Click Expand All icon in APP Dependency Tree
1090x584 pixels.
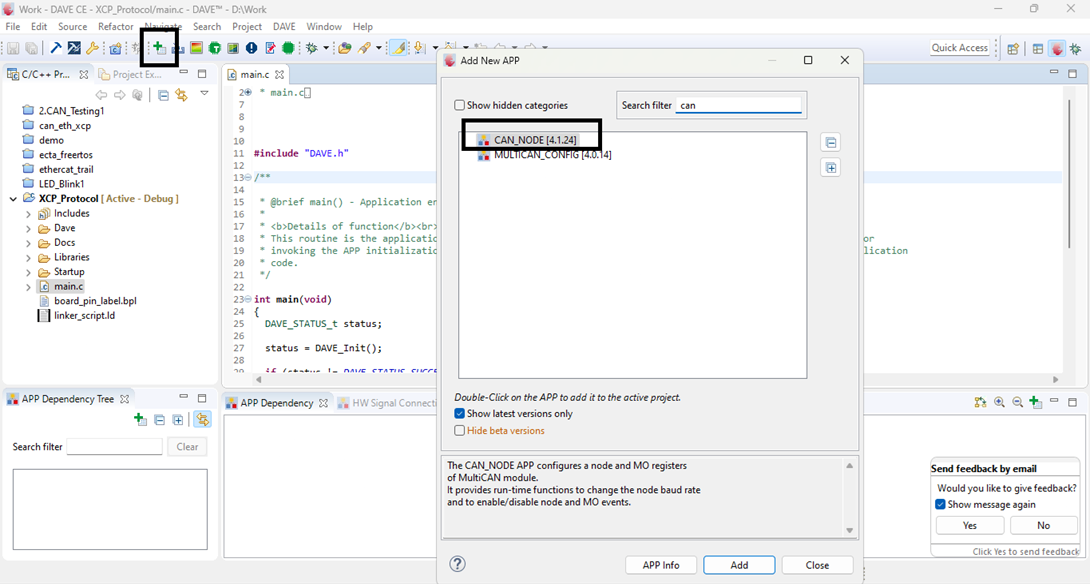178,420
